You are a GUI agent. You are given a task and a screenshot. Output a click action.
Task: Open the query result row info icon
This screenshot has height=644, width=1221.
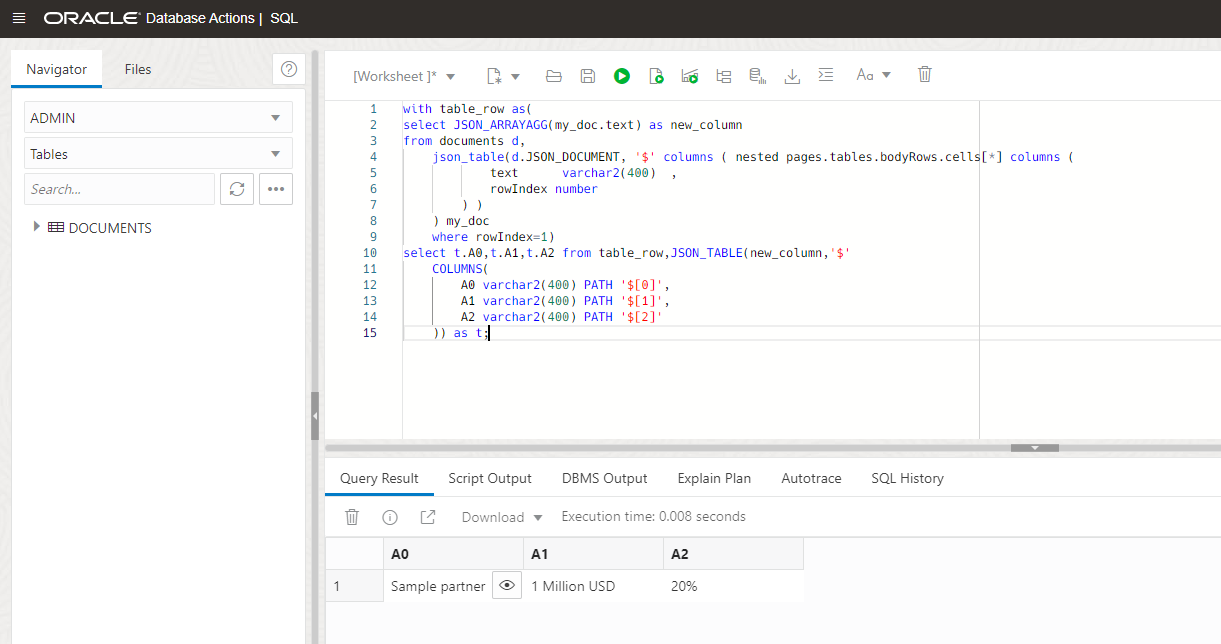pos(389,517)
